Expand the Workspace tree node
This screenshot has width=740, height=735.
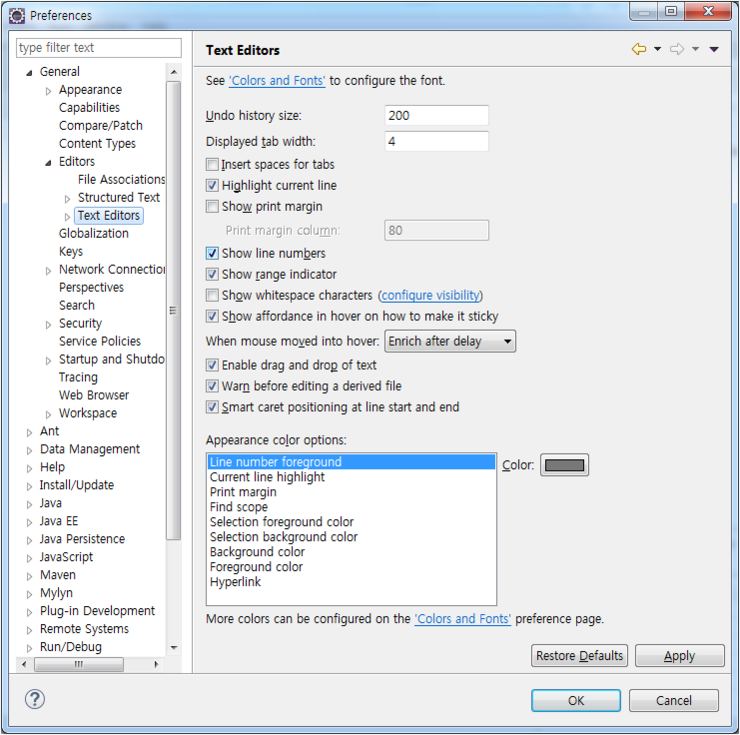click(x=48, y=414)
